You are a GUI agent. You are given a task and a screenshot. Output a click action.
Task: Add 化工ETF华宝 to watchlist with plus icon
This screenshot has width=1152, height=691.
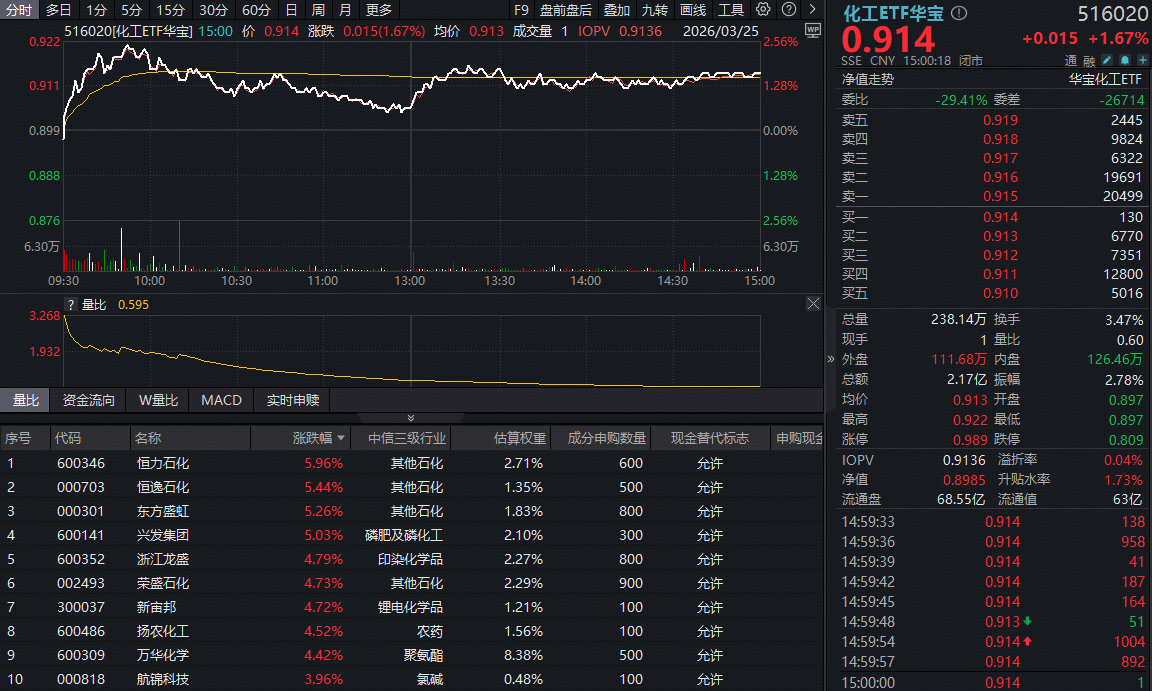[x=1141, y=60]
